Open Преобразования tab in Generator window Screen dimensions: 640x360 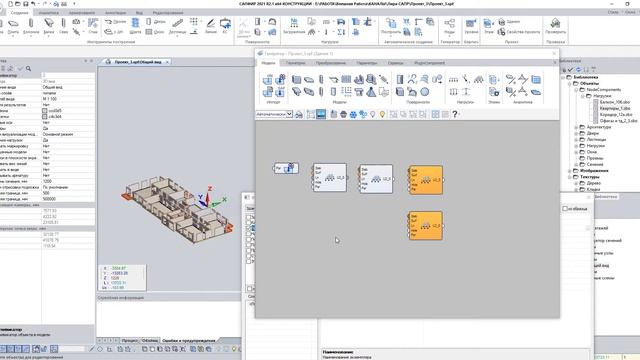(331, 63)
